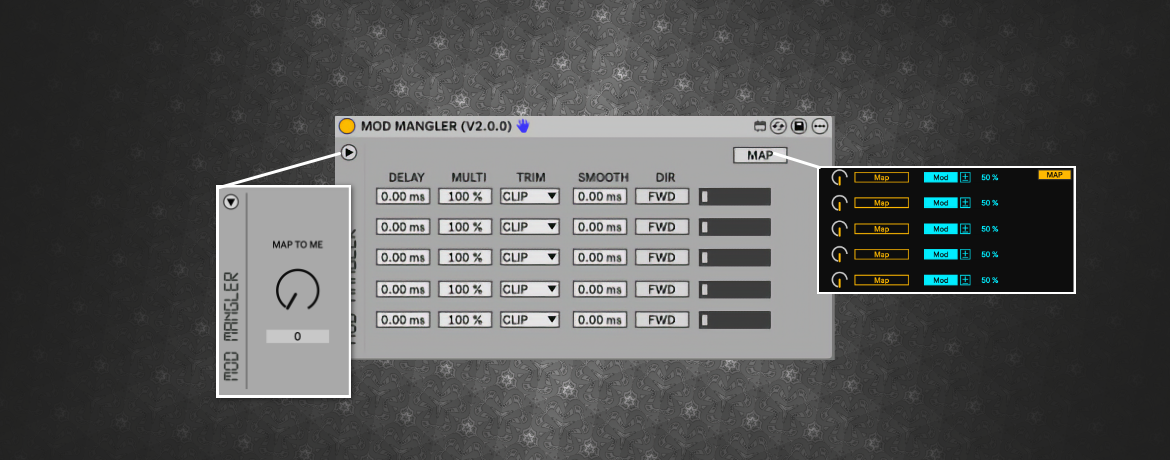Open the first row TRIM CLIP dropdown
The image size is (1170, 460).
tap(530, 197)
